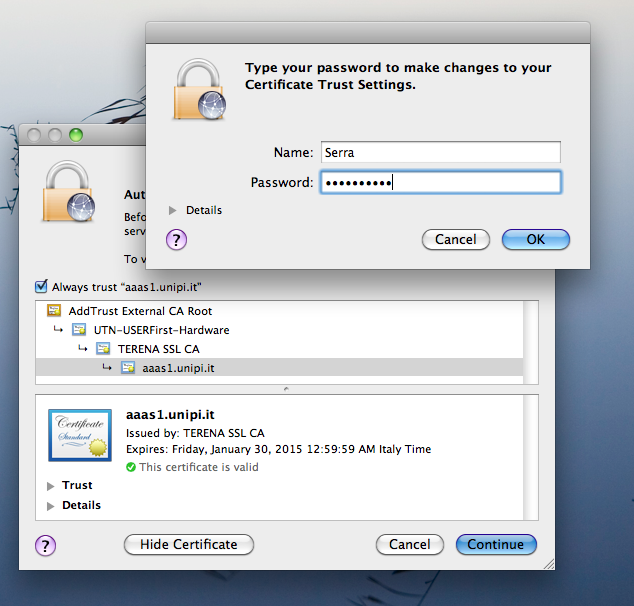Click the Certificate Standard thumbnail image
The width and height of the screenshot is (634, 606).
tap(80, 435)
